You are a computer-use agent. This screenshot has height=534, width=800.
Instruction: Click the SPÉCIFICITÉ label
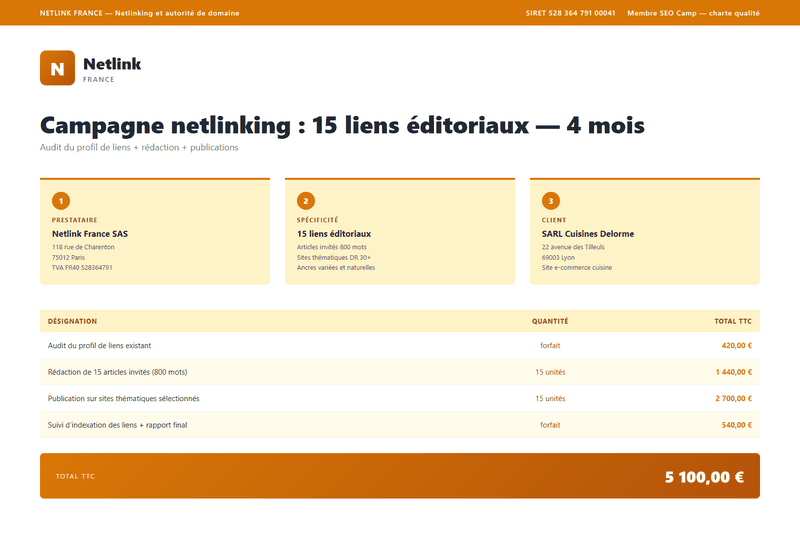click(x=317, y=220)
